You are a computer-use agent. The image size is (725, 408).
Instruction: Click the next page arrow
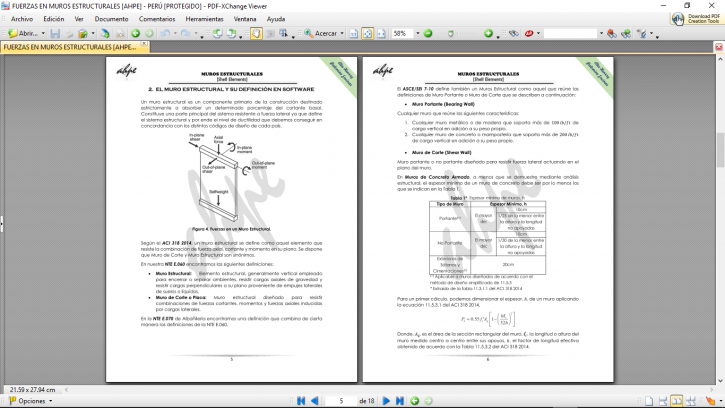pyautogui.click(x=388, y=400)
